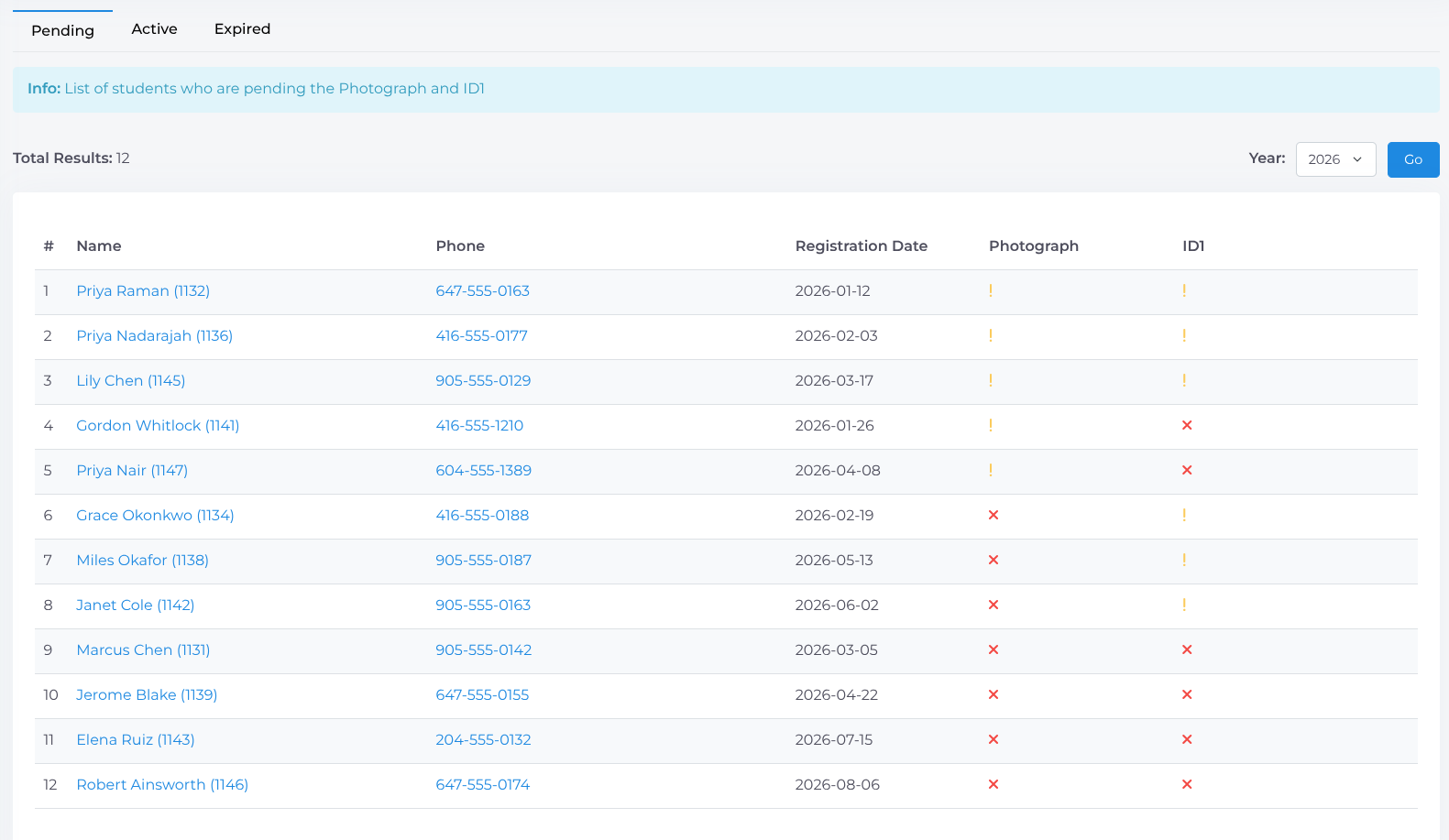1449x840 pixels.
Task: Click ID1 red cross for Jerome Blake
Action: point(1187,694)
